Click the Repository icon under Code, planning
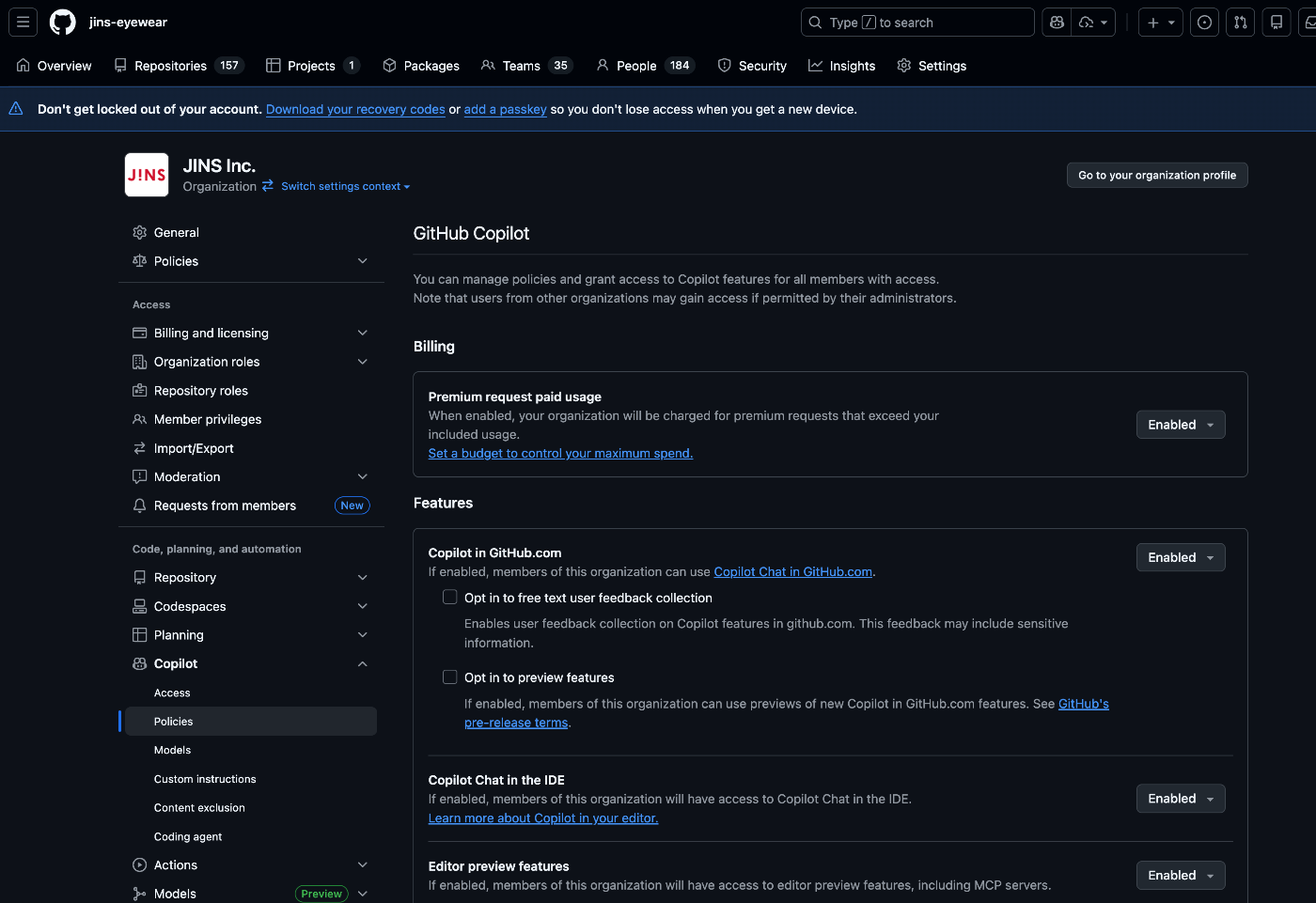1316x903 pixels. [x=140, y=578]
